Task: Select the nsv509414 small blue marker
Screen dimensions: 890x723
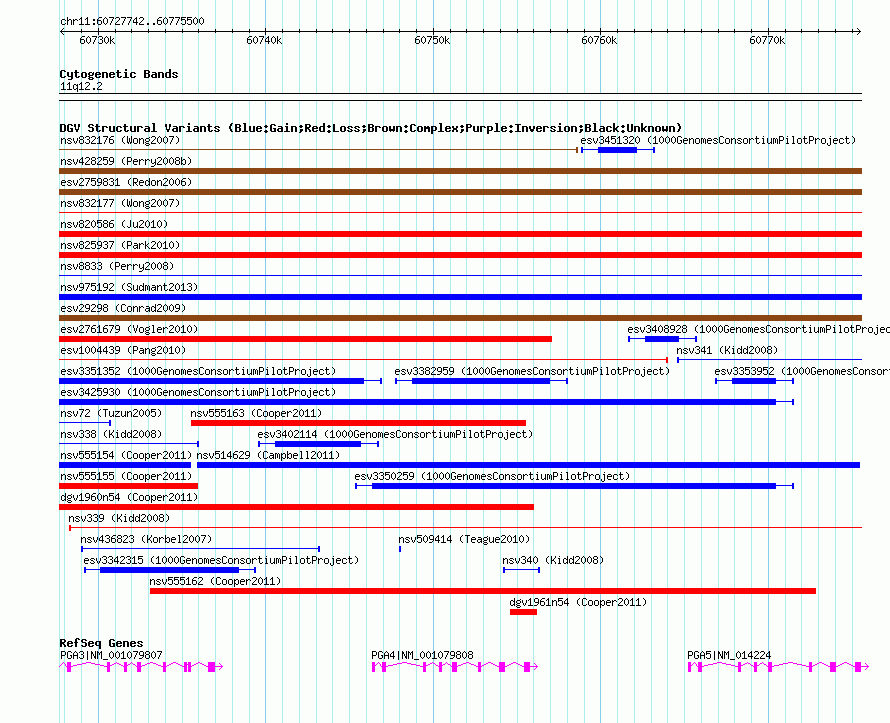Action: point(400,549)
